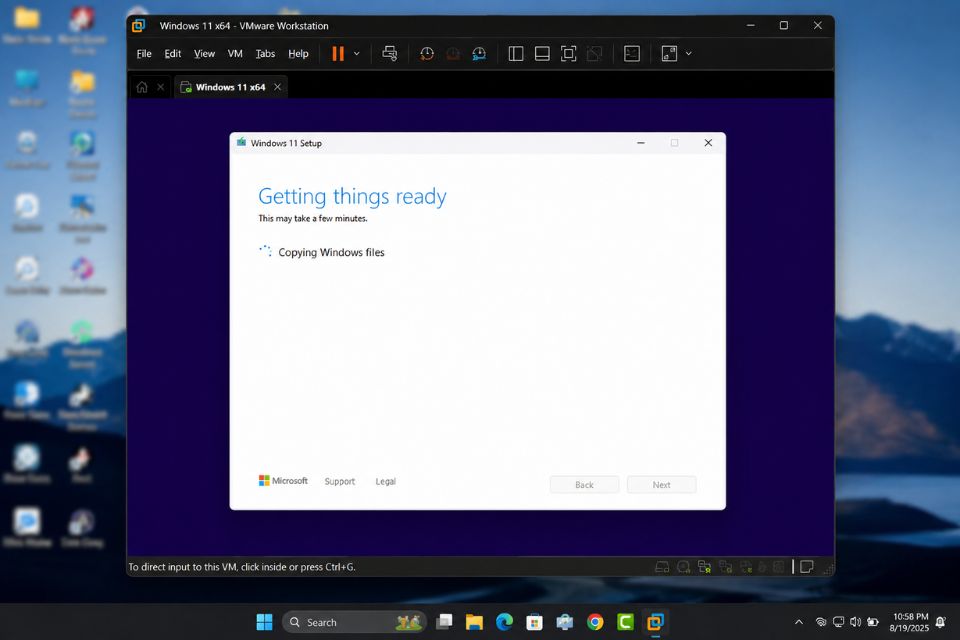Open the Windows Start menu

click(264, 622)
